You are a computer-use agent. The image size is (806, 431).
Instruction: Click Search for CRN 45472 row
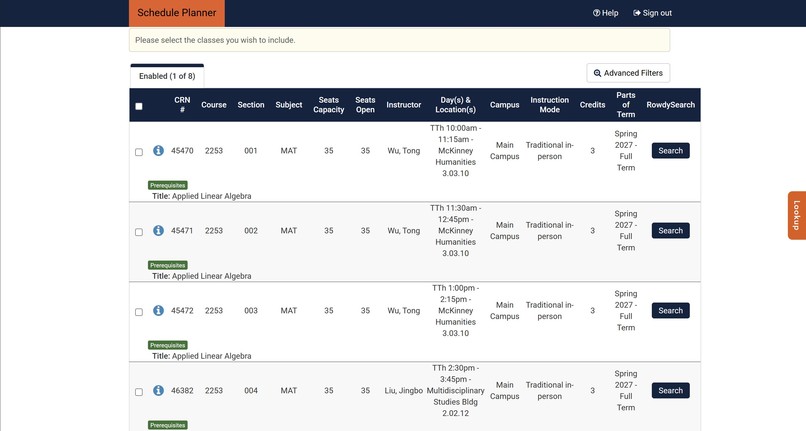click(x=670, y=311)
